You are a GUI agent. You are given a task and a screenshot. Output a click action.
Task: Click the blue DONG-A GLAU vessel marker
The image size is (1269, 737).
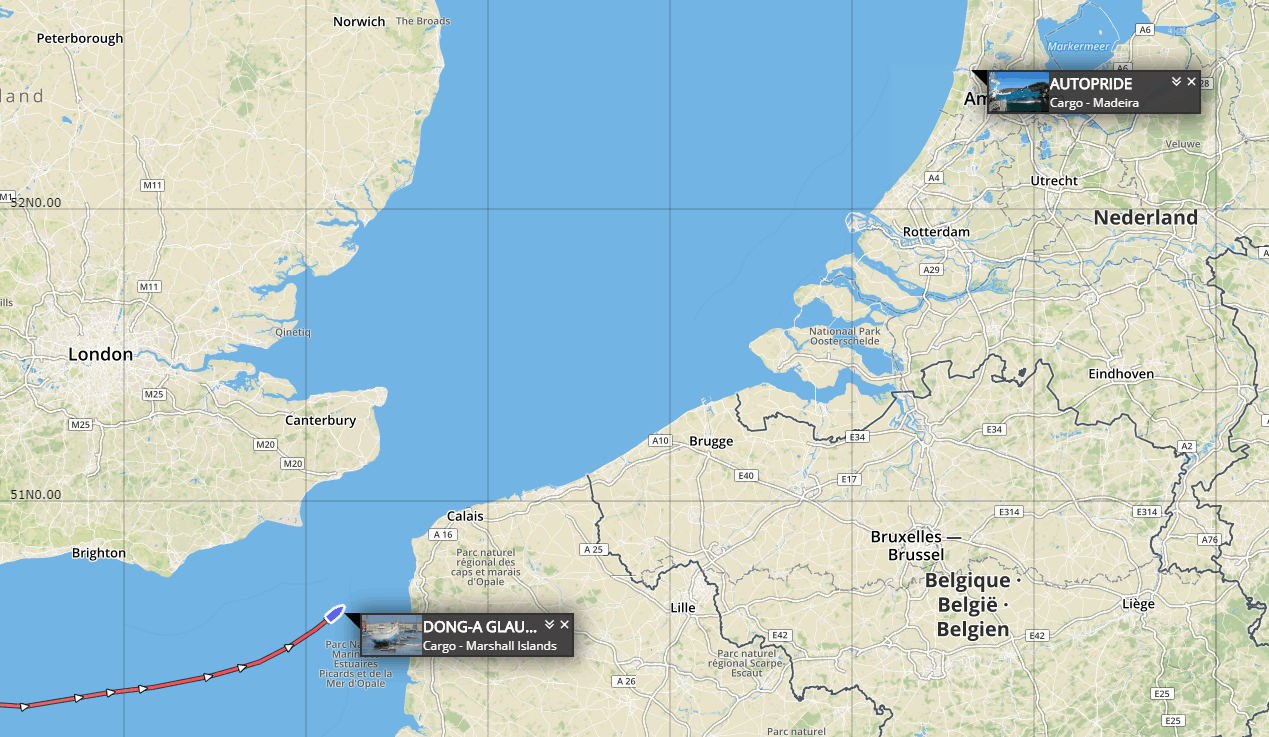click(x=335, y=612)
